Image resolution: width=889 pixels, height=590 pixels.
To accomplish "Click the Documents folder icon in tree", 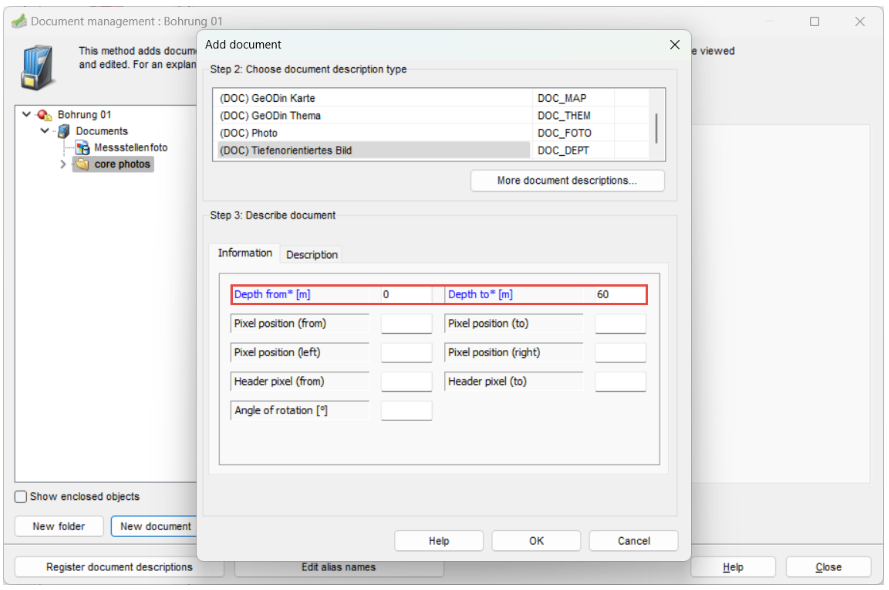I will pyautogui.click(x=64, y=131).
